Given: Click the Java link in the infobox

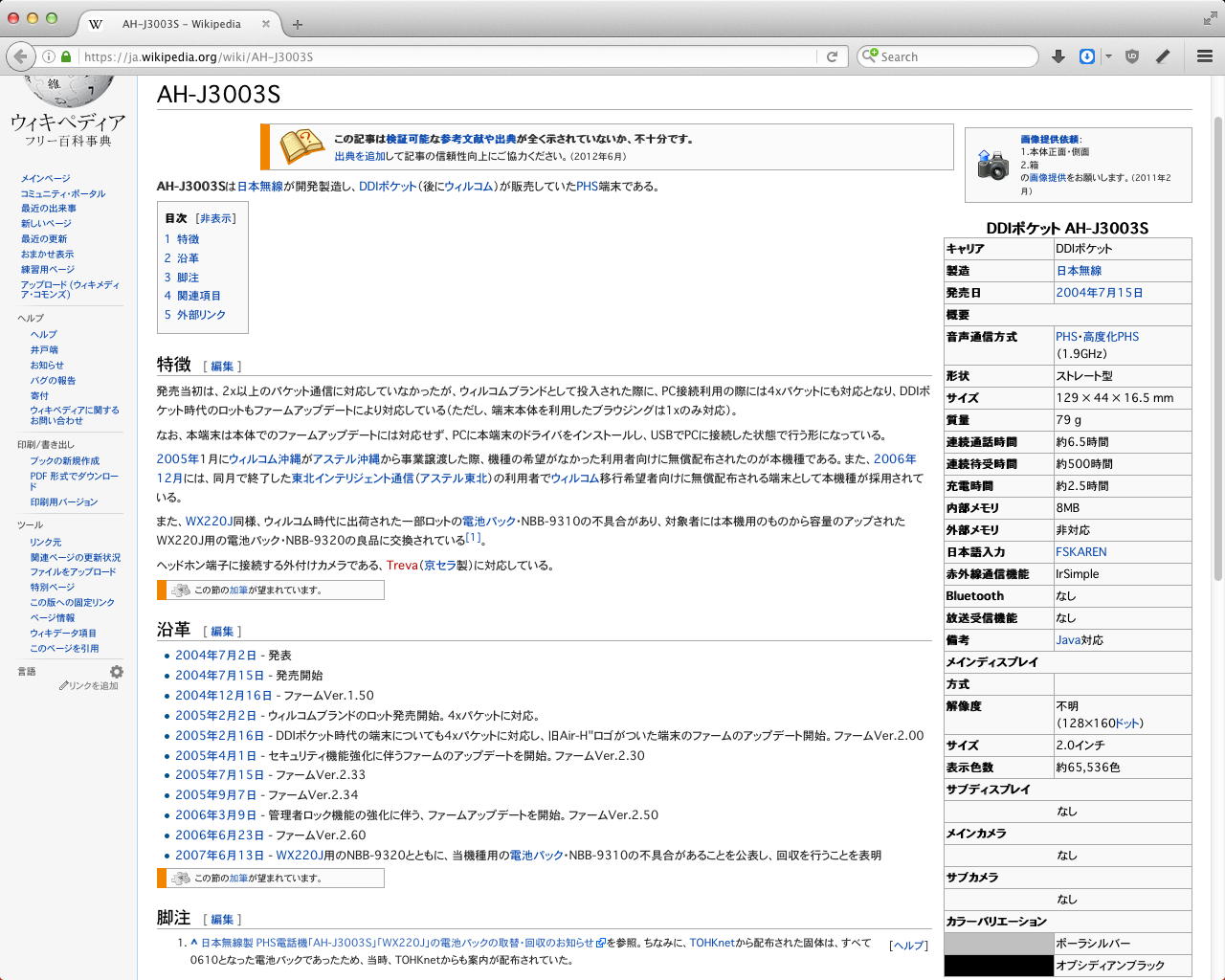Looking at the screenshot, I should [x=1068, y=640].
